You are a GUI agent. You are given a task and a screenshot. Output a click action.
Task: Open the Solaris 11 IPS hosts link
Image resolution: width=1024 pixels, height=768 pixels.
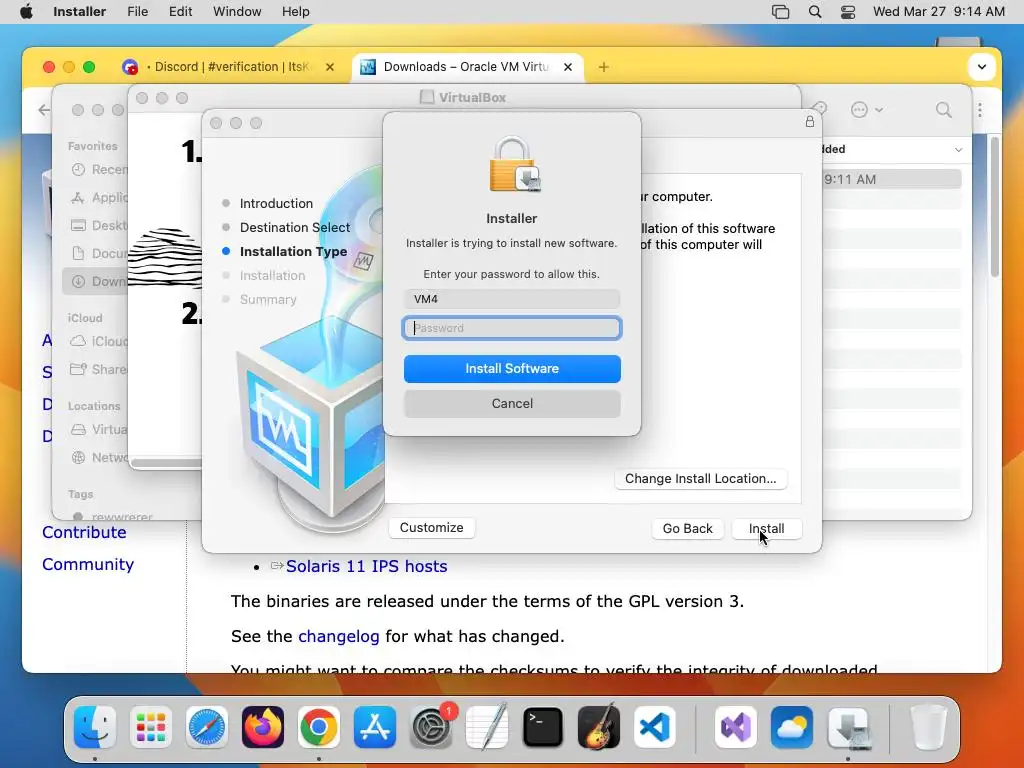(366, 566)
